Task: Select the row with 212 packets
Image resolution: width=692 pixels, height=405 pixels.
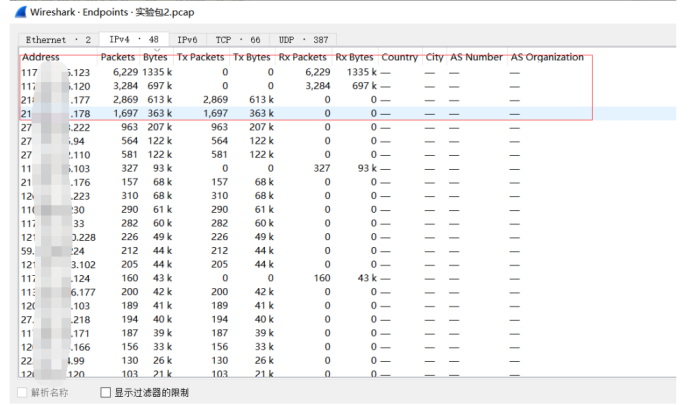Action: [x=348, y=251]
